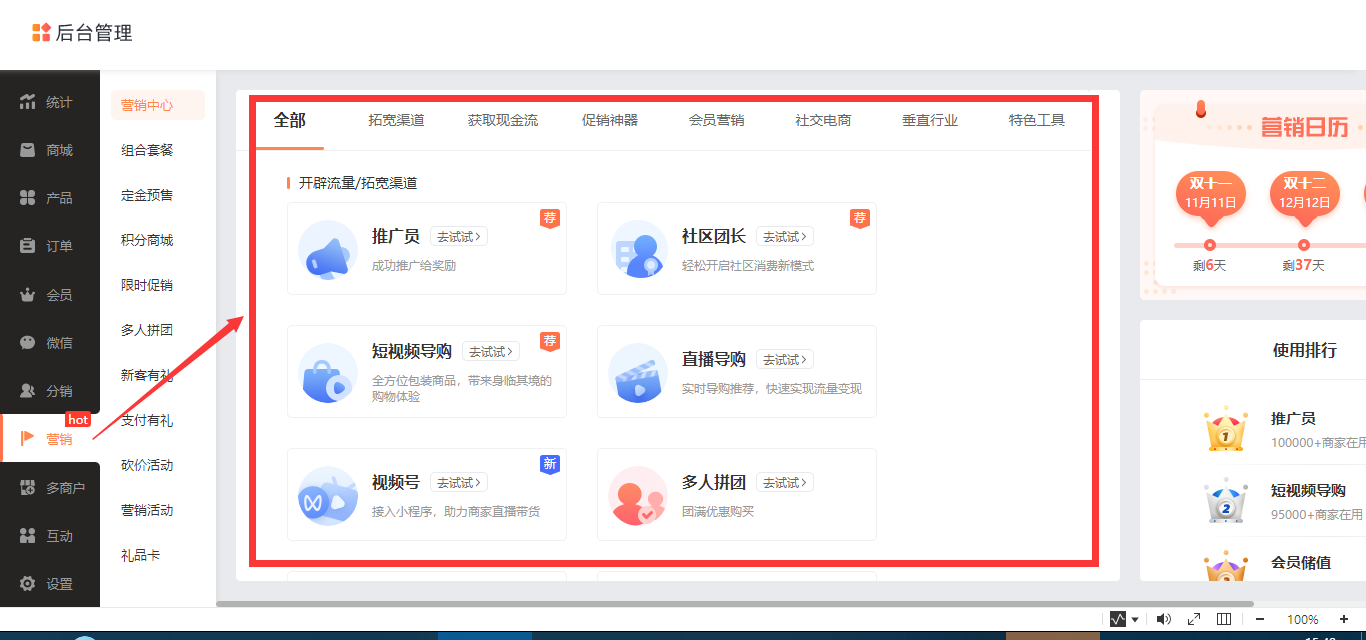Image resolution: width=1366 pixels, height=640 pixels.
Task: Select the 营销 flag icon in sidebar
Action: 28,439
